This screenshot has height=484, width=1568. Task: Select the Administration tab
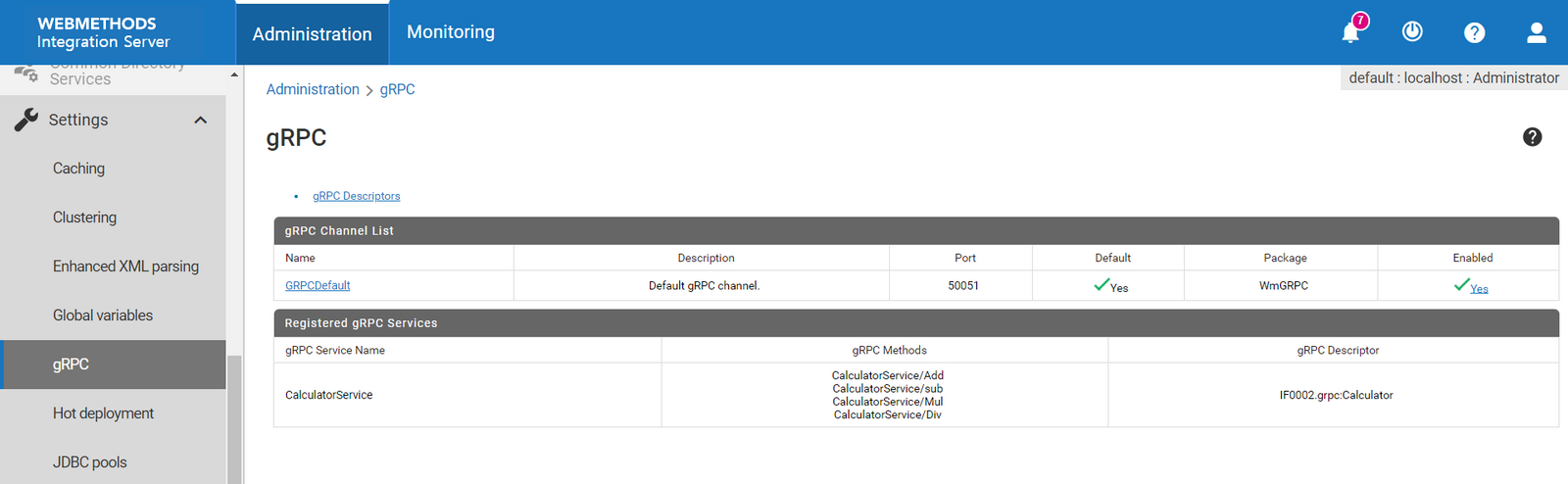312,34
